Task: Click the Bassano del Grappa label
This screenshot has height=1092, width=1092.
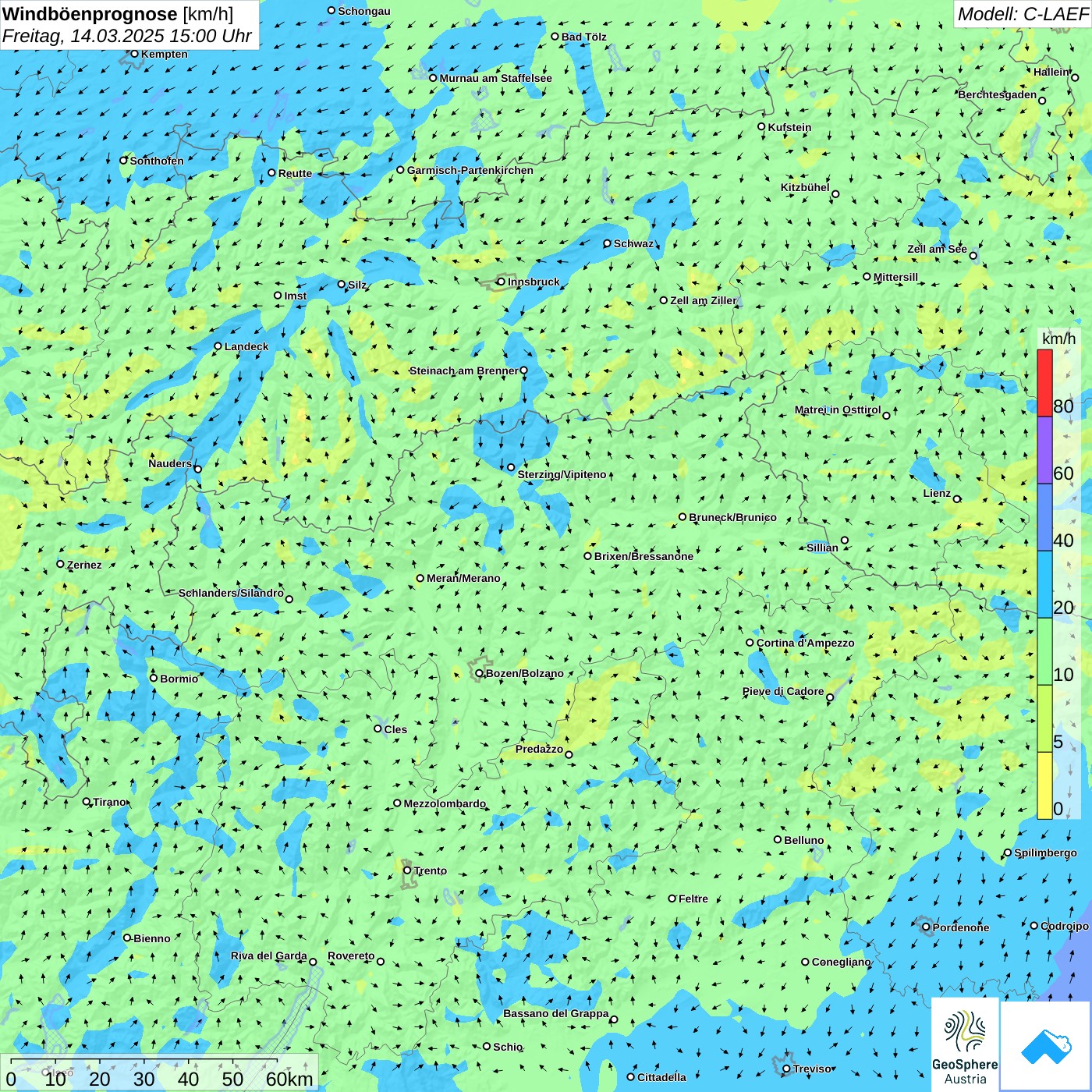Action: tap(556, 1013)
